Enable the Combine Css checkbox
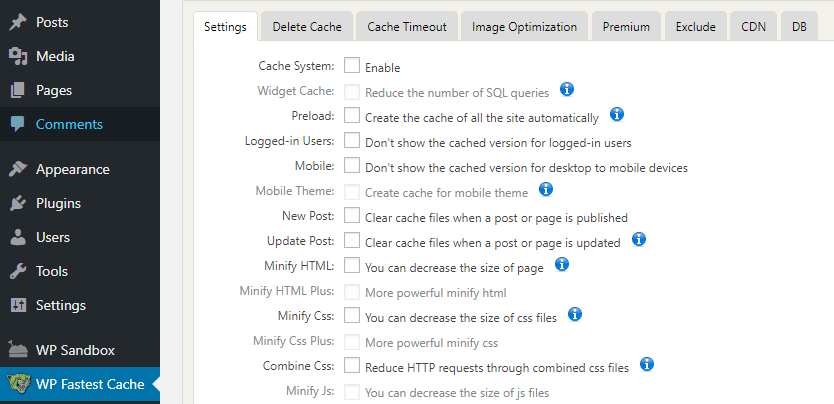Screen dimensions: 834x404 [x=352, y=365]
